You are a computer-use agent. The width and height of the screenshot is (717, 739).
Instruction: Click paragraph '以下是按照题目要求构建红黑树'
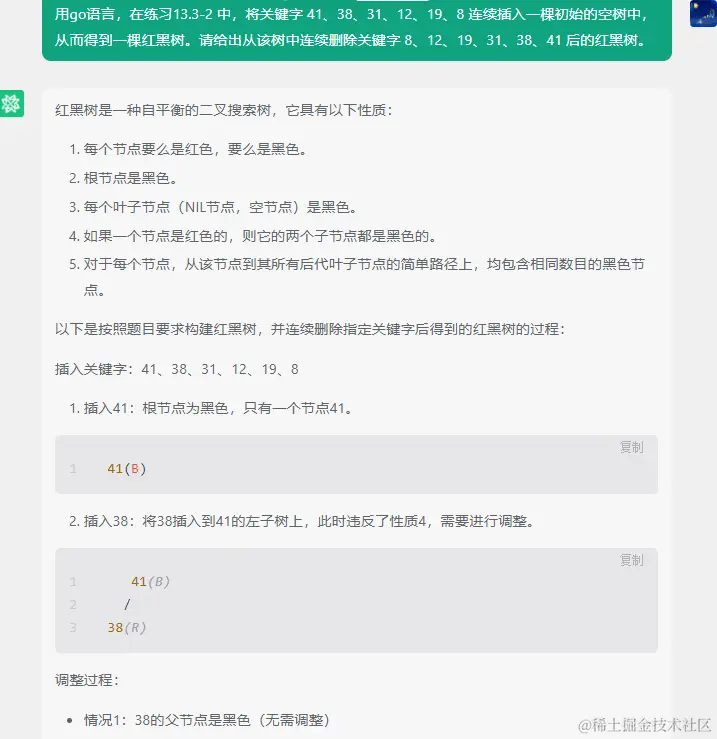point(156,329)
